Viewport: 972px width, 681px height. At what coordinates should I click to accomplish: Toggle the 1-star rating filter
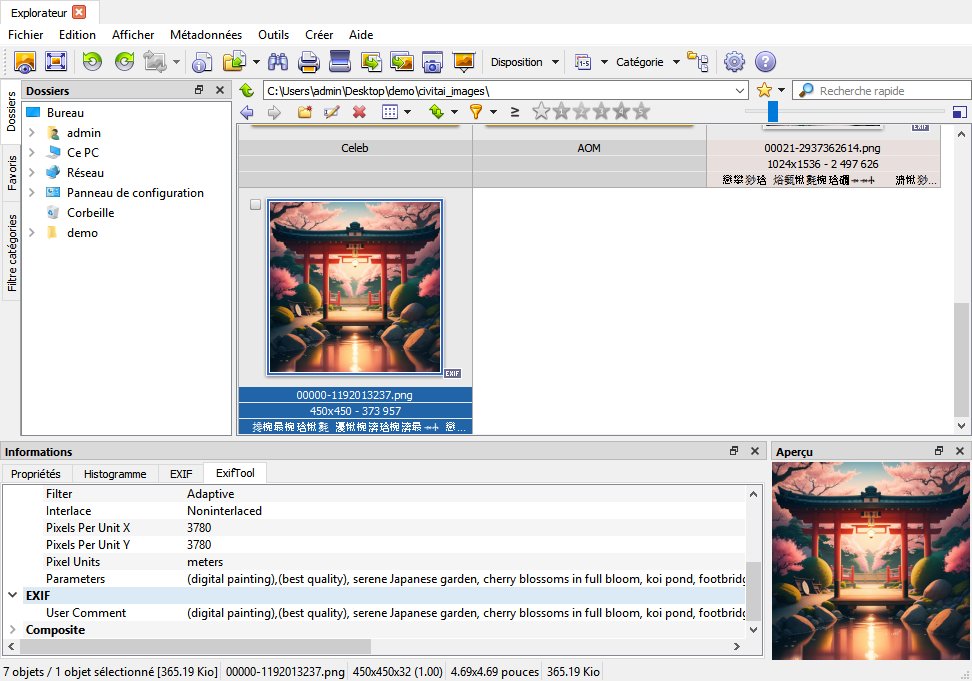[x=561, y=112]
